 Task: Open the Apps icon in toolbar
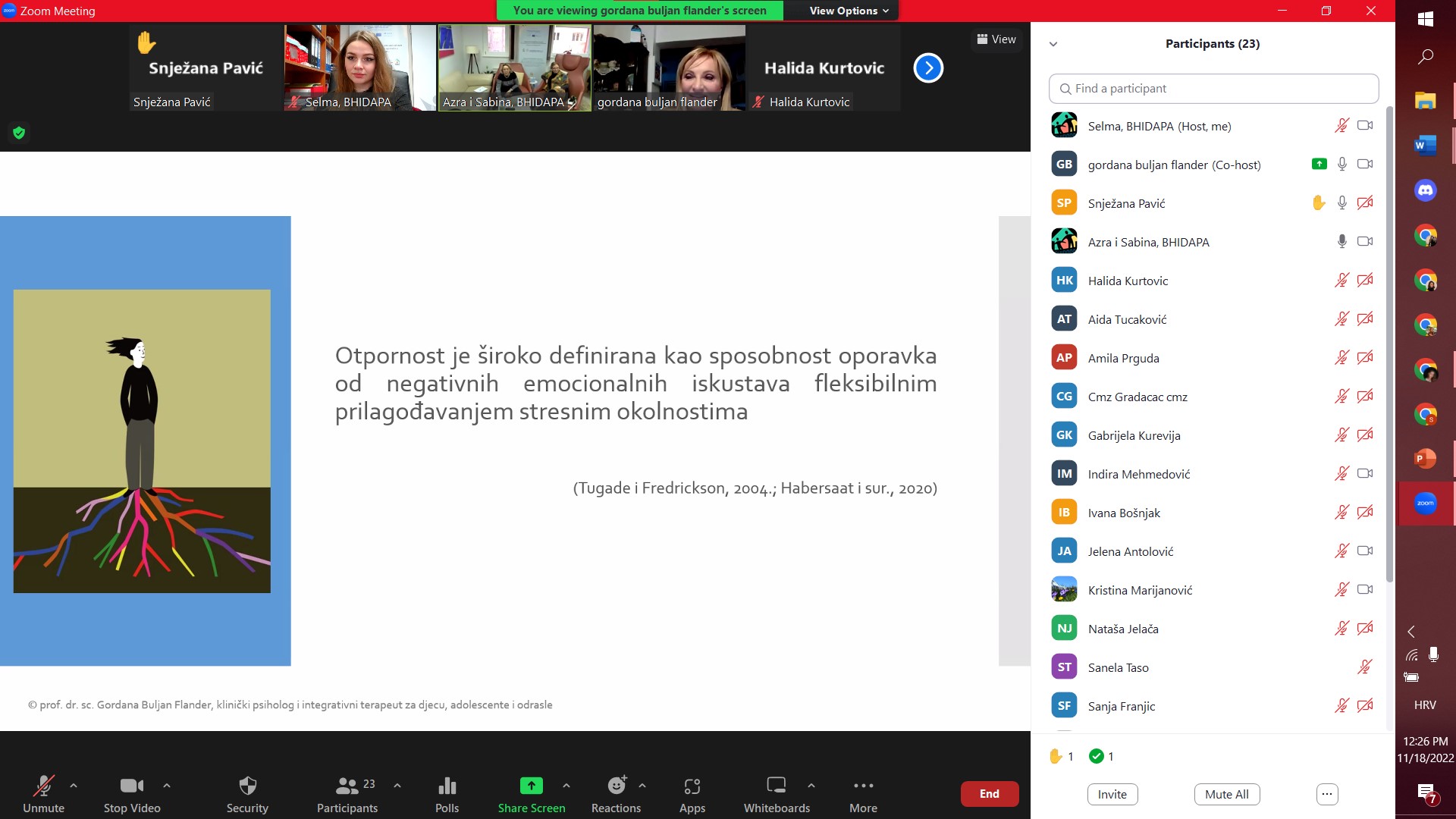[692, 786]
